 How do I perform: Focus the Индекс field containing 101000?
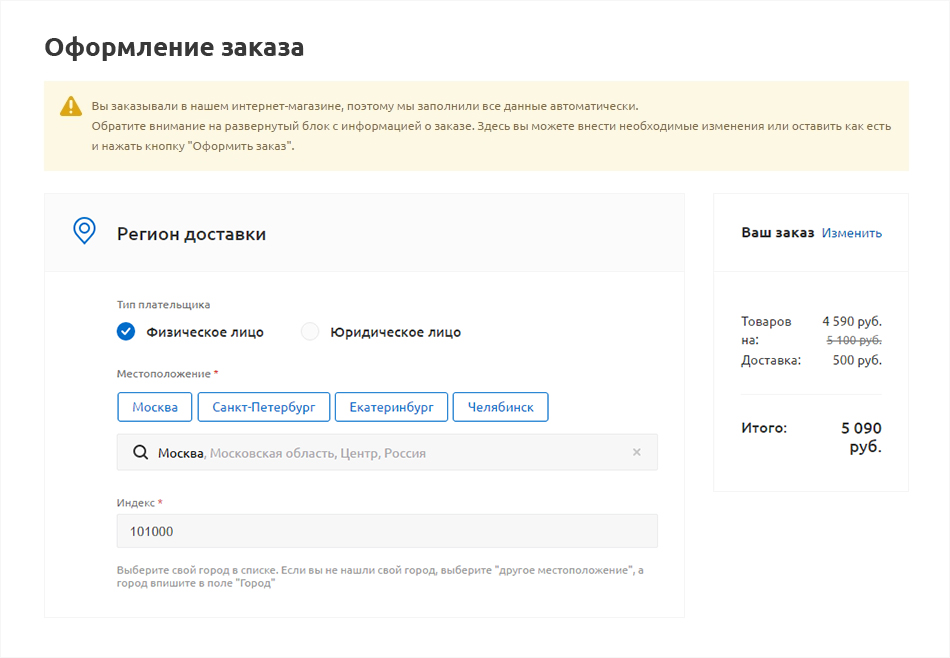coord(387,531)
